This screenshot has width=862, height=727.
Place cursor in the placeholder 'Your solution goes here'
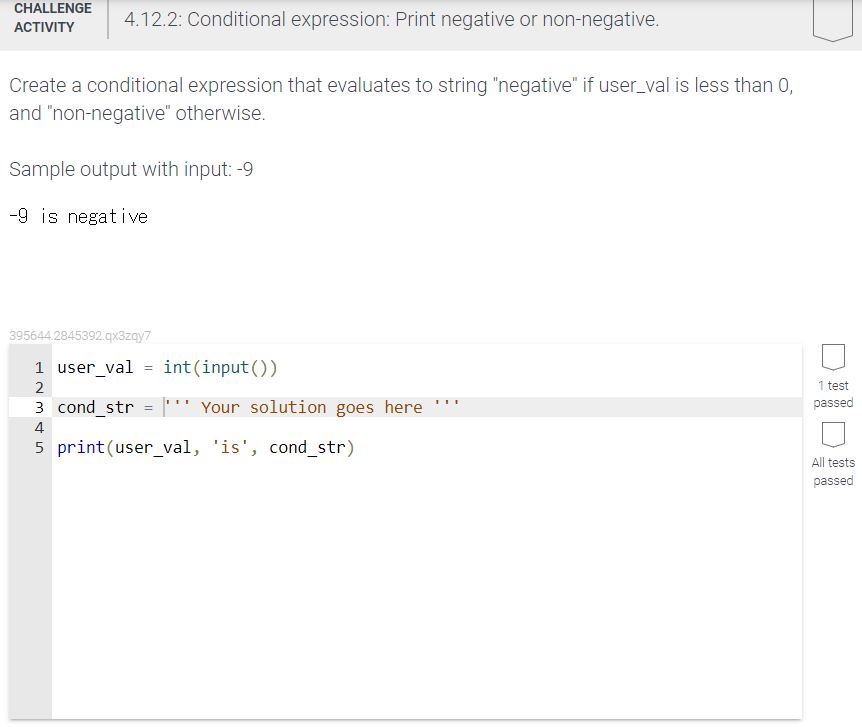310,407
